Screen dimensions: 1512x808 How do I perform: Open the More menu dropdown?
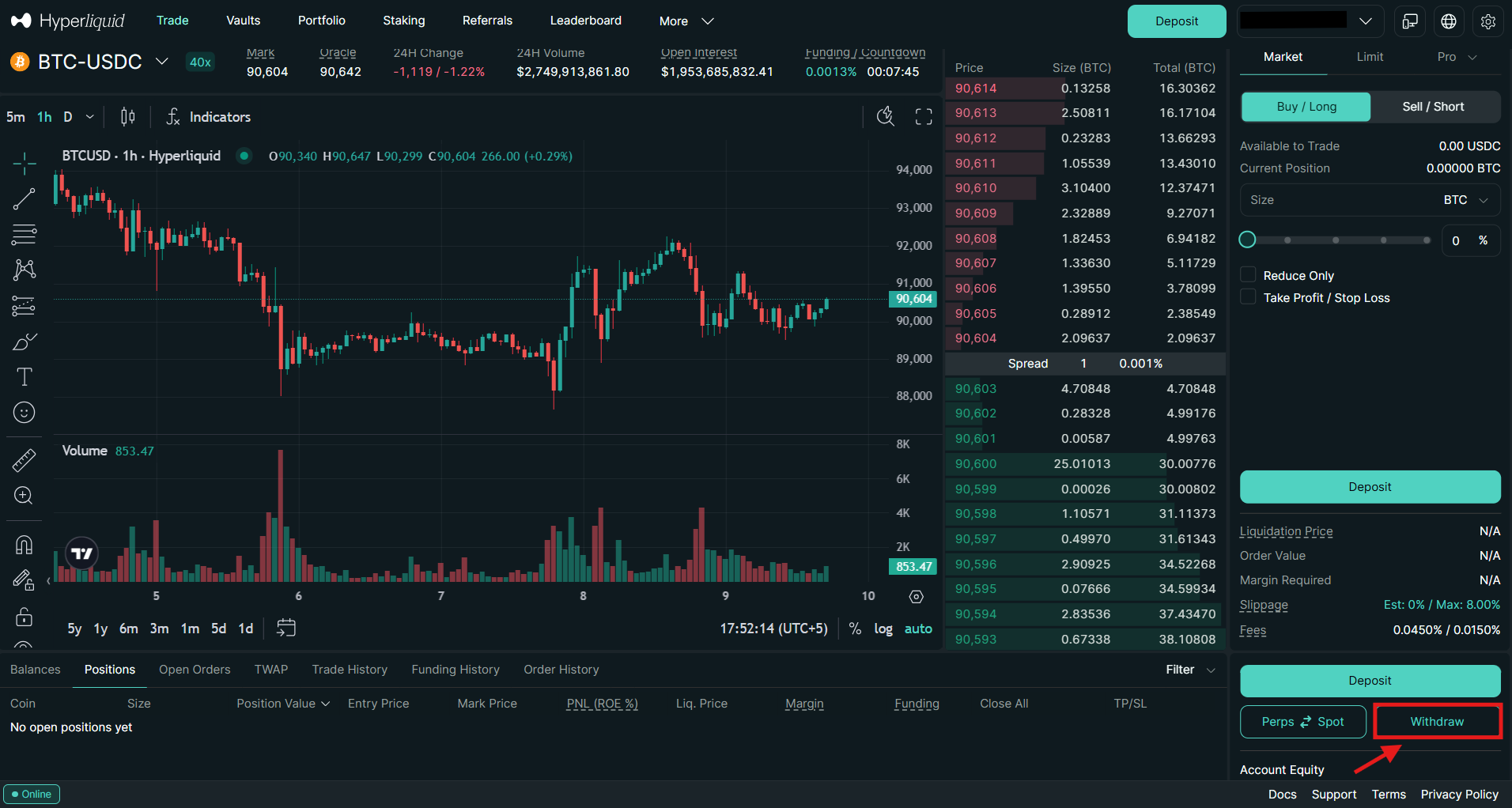[686, 21]
